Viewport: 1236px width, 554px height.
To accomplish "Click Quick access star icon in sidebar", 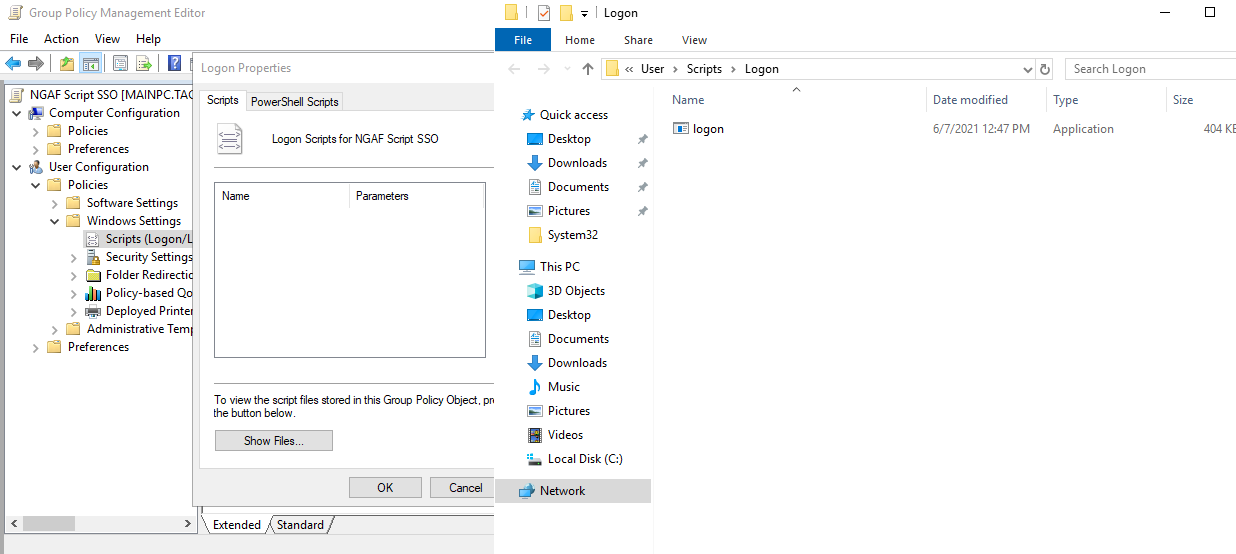I will coord(528,115).
